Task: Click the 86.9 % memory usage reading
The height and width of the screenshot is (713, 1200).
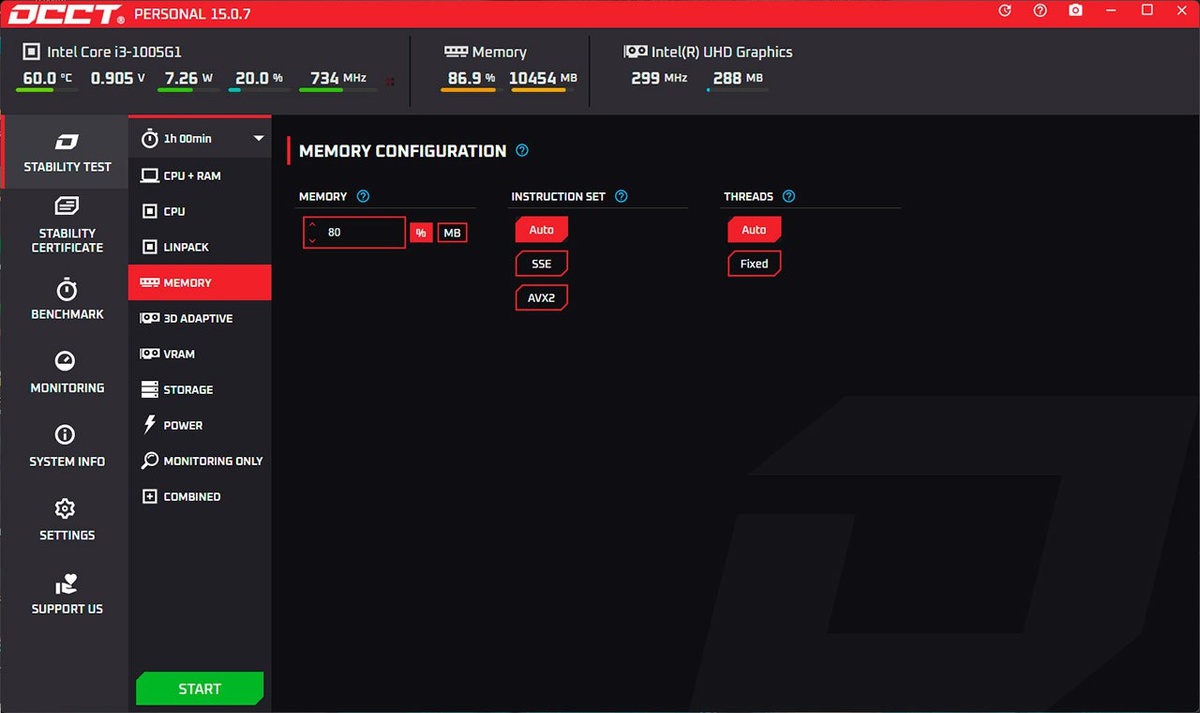Action: (x=471, y=78)
